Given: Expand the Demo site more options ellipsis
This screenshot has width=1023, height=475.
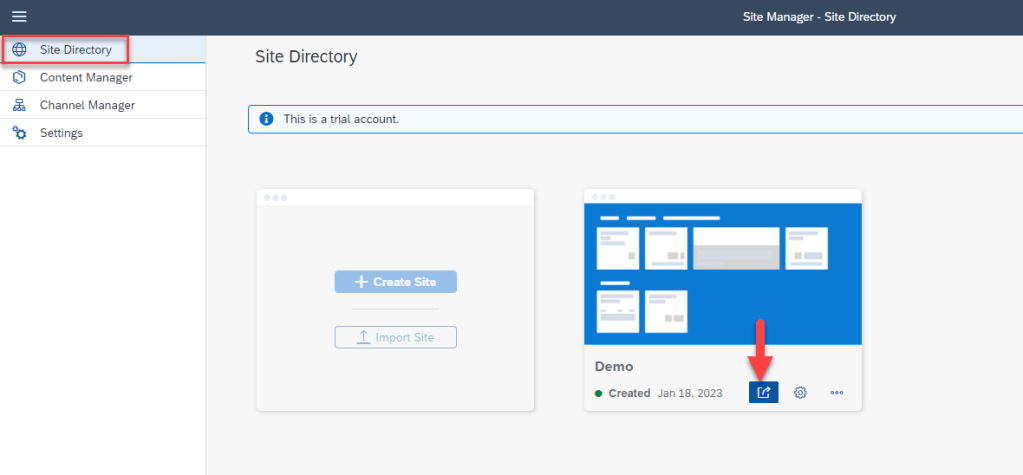Looking at the screenshot, I should [x=837, y=393].
